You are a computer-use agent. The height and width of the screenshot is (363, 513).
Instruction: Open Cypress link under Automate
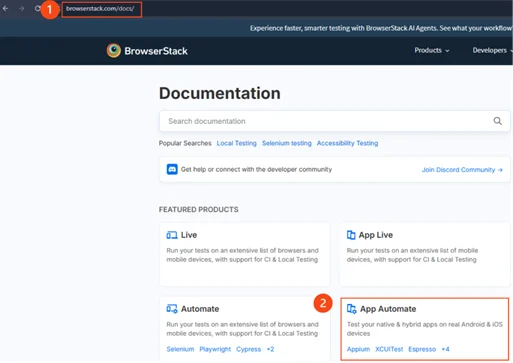pyautogui.click(x=248, y=349)
